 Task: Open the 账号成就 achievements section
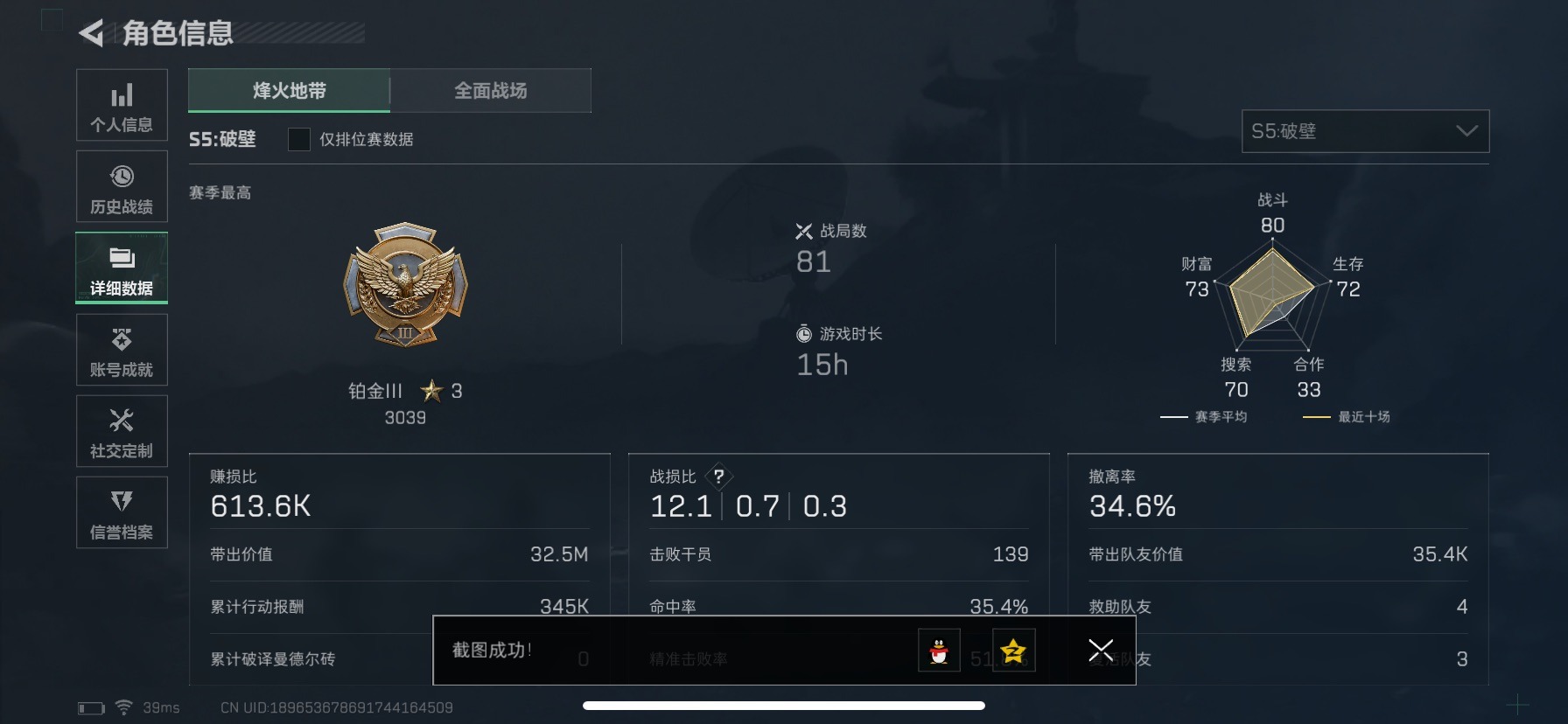(x=122, y=350)
